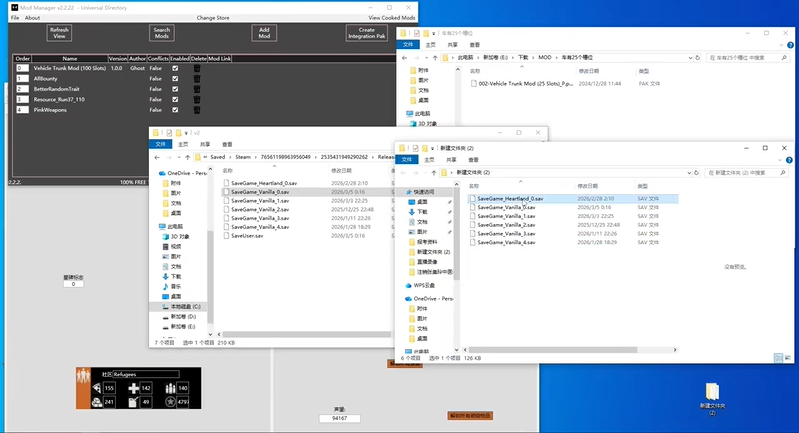
Task: Disable the Vehicle Trunk Mod Enabled checkbox
Action: 175,68
